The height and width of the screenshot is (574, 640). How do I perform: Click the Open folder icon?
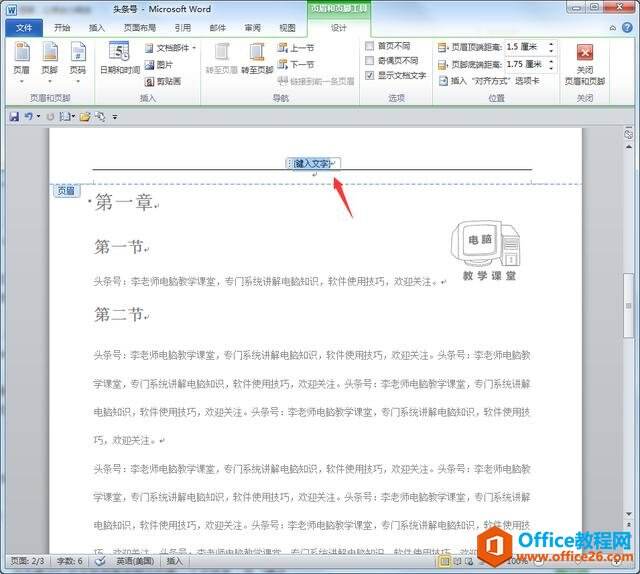pos(85,117)
